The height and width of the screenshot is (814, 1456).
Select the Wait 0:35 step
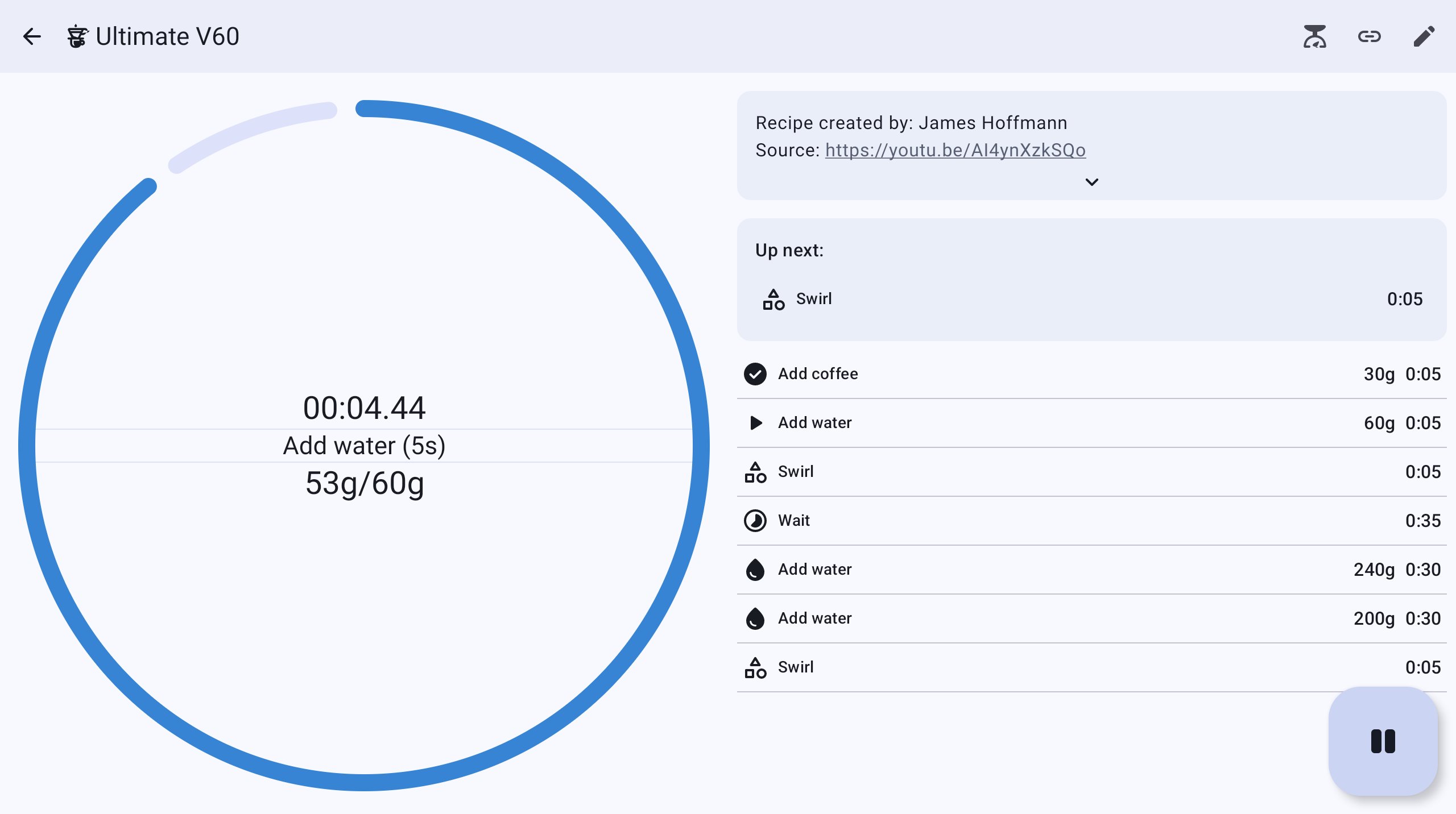point(1091,521)
